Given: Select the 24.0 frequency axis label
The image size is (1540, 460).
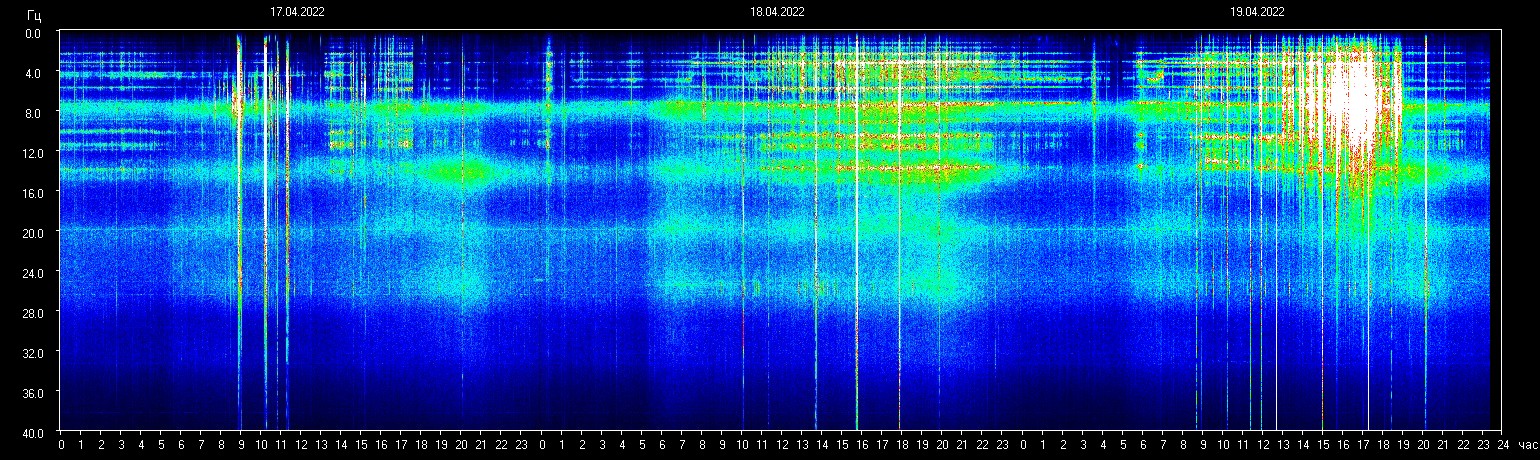Looking at the screenshot, I should pos(34,273).
